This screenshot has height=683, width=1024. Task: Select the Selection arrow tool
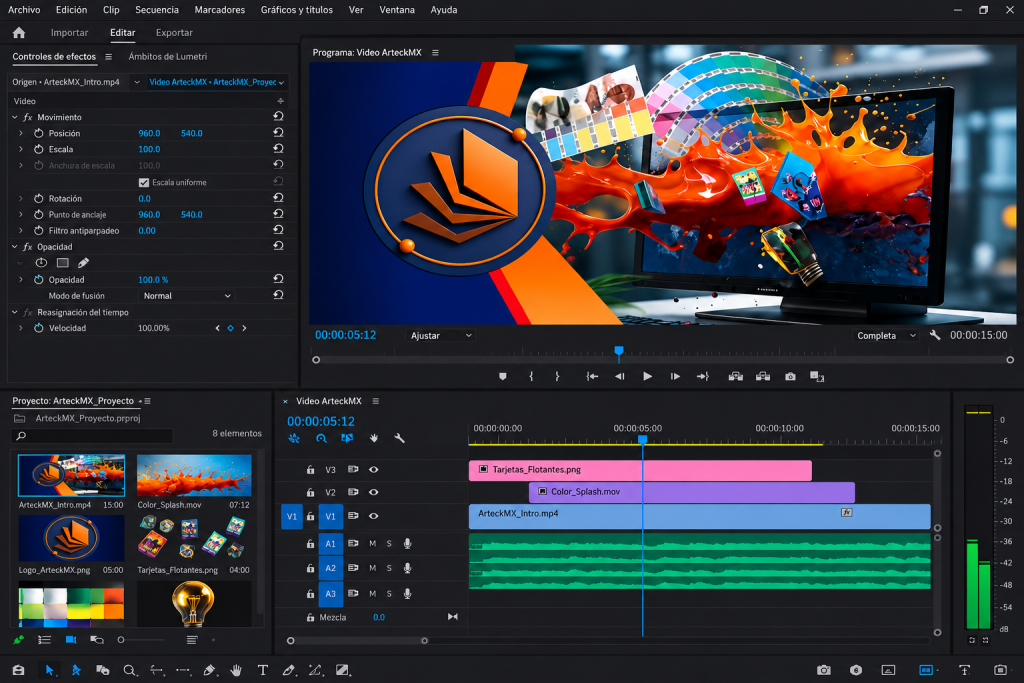[49, 670]
